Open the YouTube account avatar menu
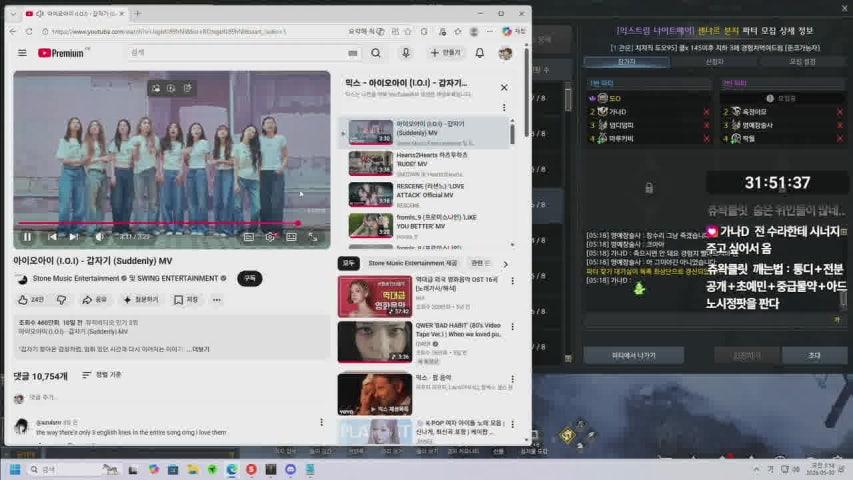Viewport: 853px width, 480px height. coord(505,53)
